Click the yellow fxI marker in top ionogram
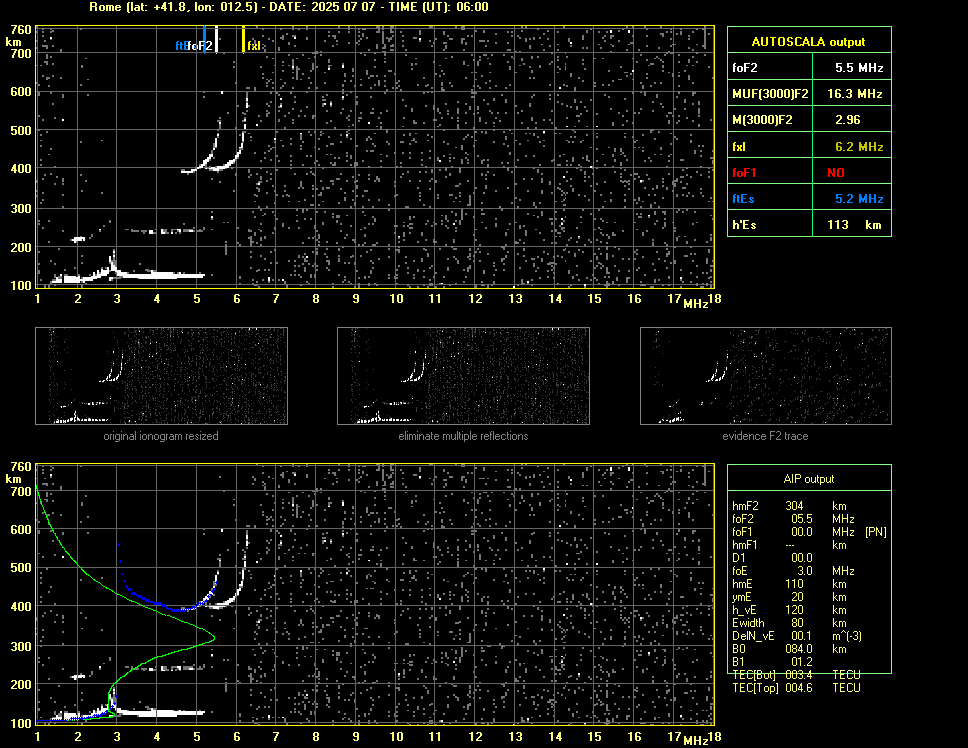The width and height of the screenshot is (968, 748). point(243,39)
